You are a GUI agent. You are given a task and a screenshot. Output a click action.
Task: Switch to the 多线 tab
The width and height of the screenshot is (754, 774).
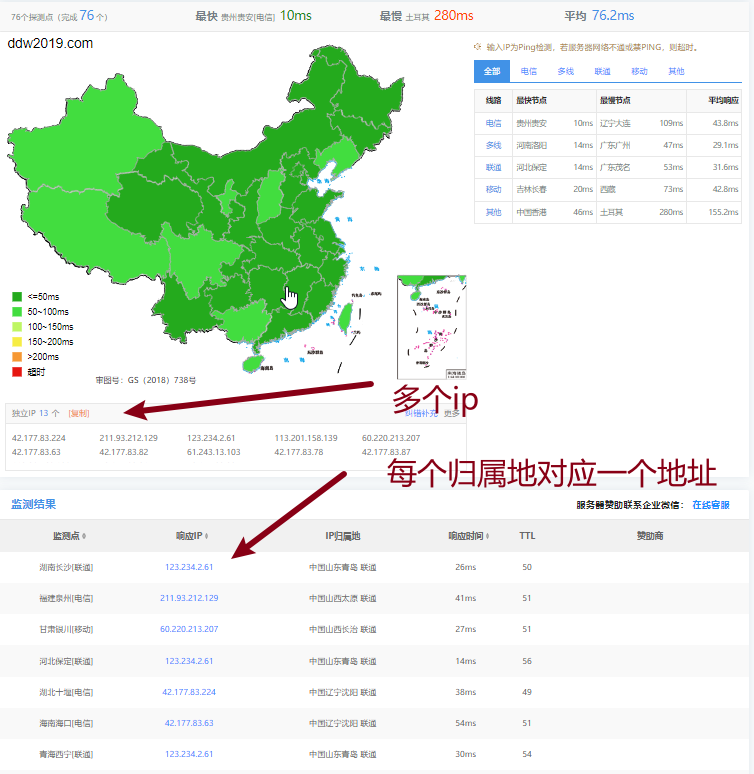[565, 72]
